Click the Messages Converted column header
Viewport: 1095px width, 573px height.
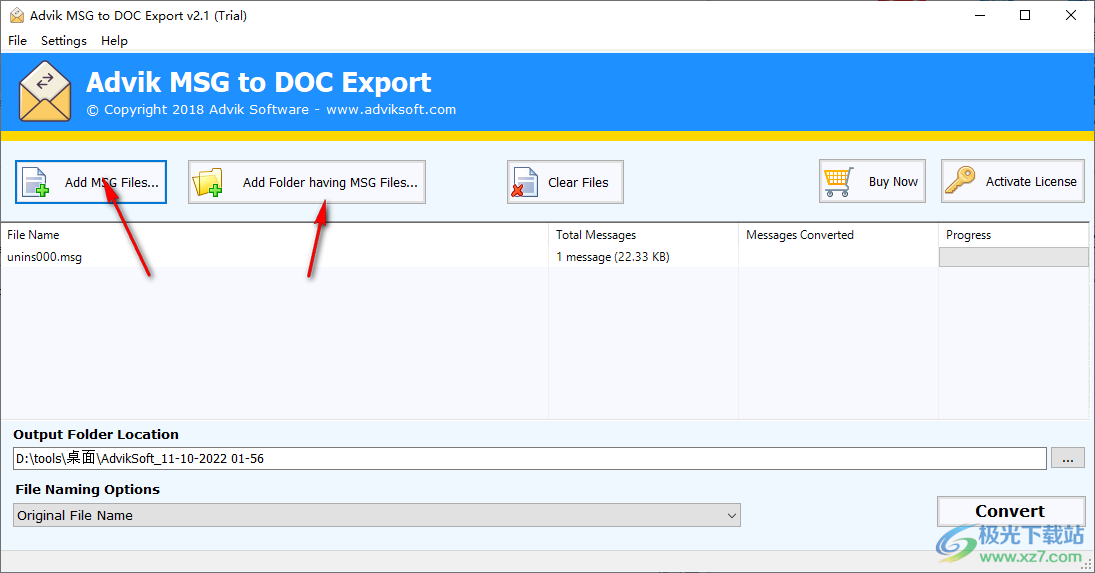[838, 235]
